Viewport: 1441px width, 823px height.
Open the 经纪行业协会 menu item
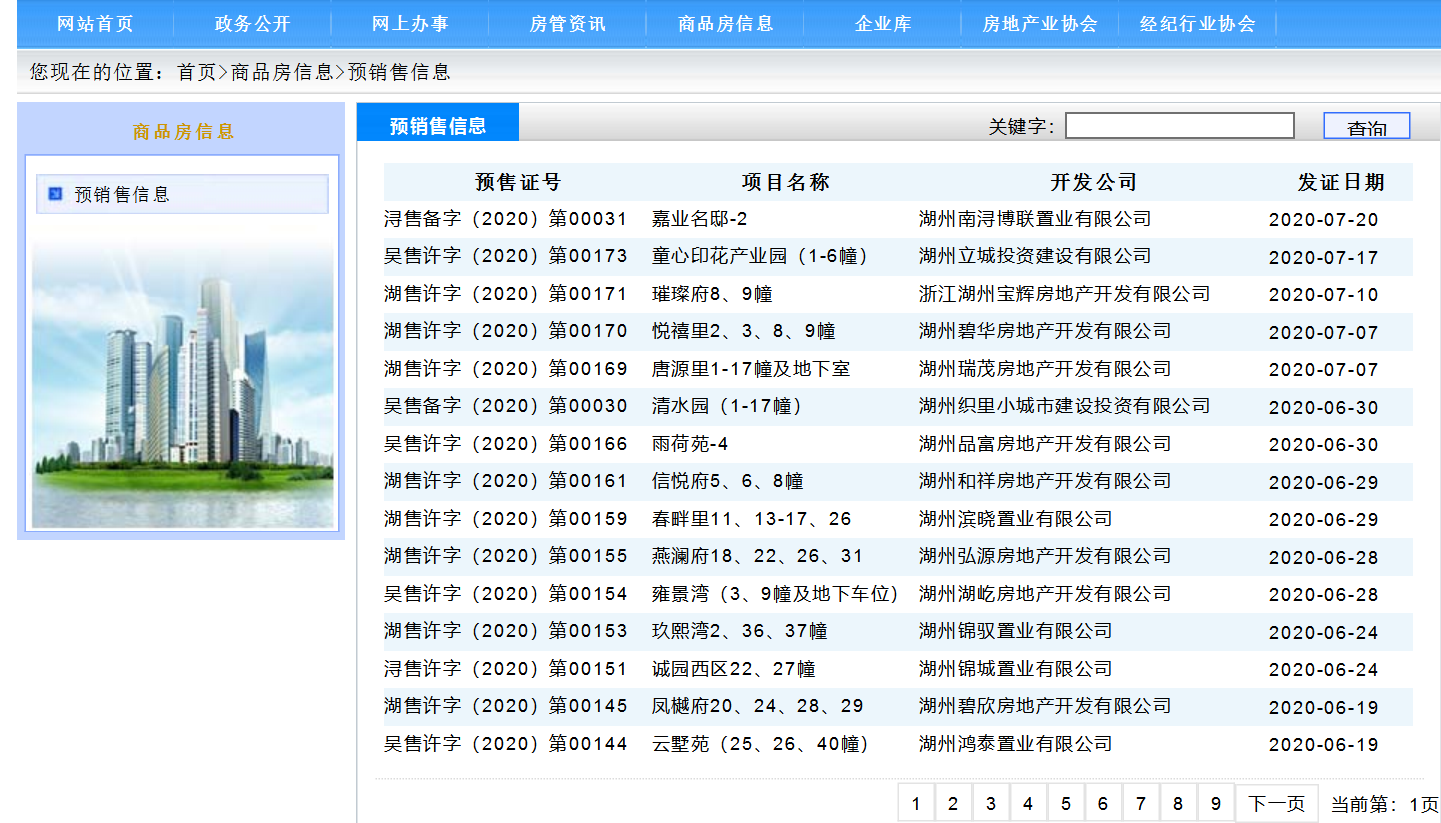pos(1198,24)
